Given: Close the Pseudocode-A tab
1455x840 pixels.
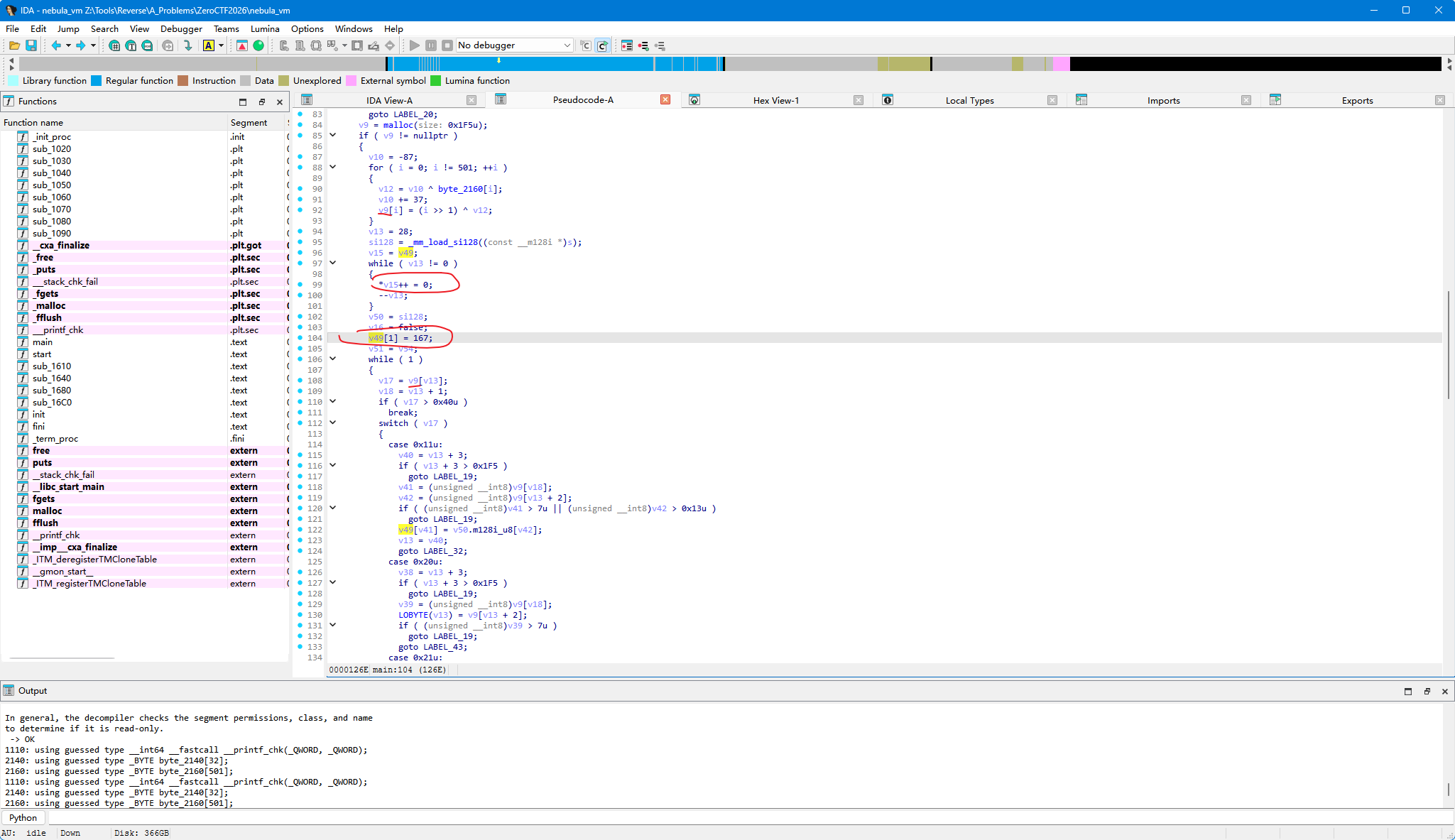Looking at the screenshot, I should tap(665, 99).
